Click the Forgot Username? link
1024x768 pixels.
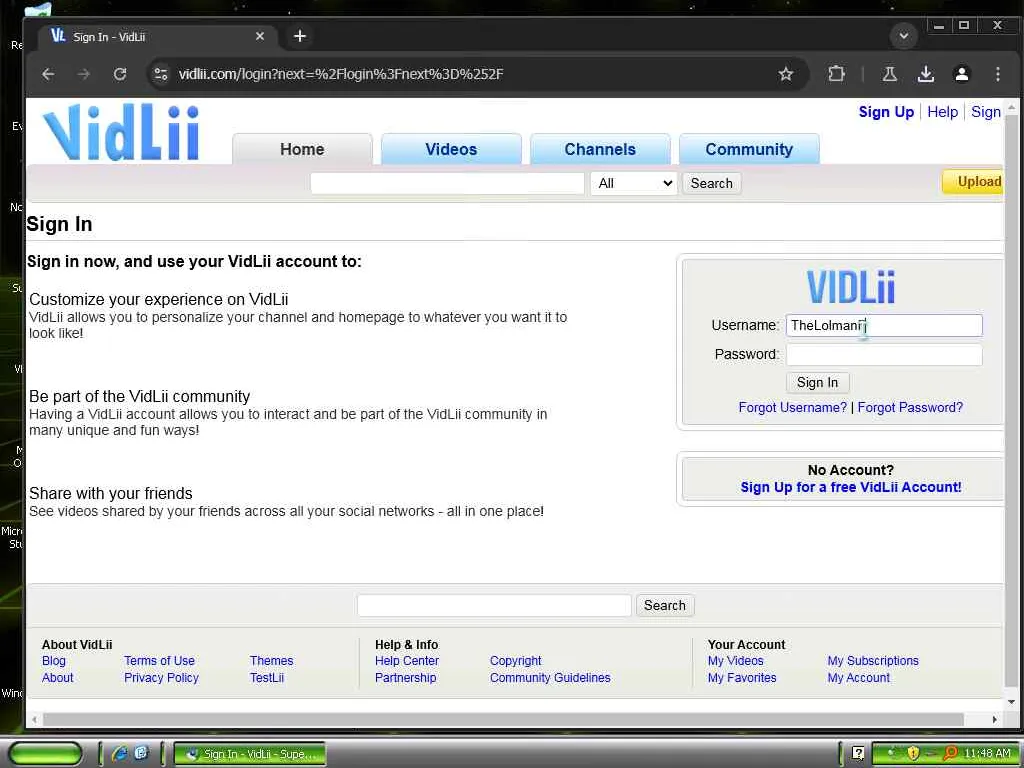792,408
